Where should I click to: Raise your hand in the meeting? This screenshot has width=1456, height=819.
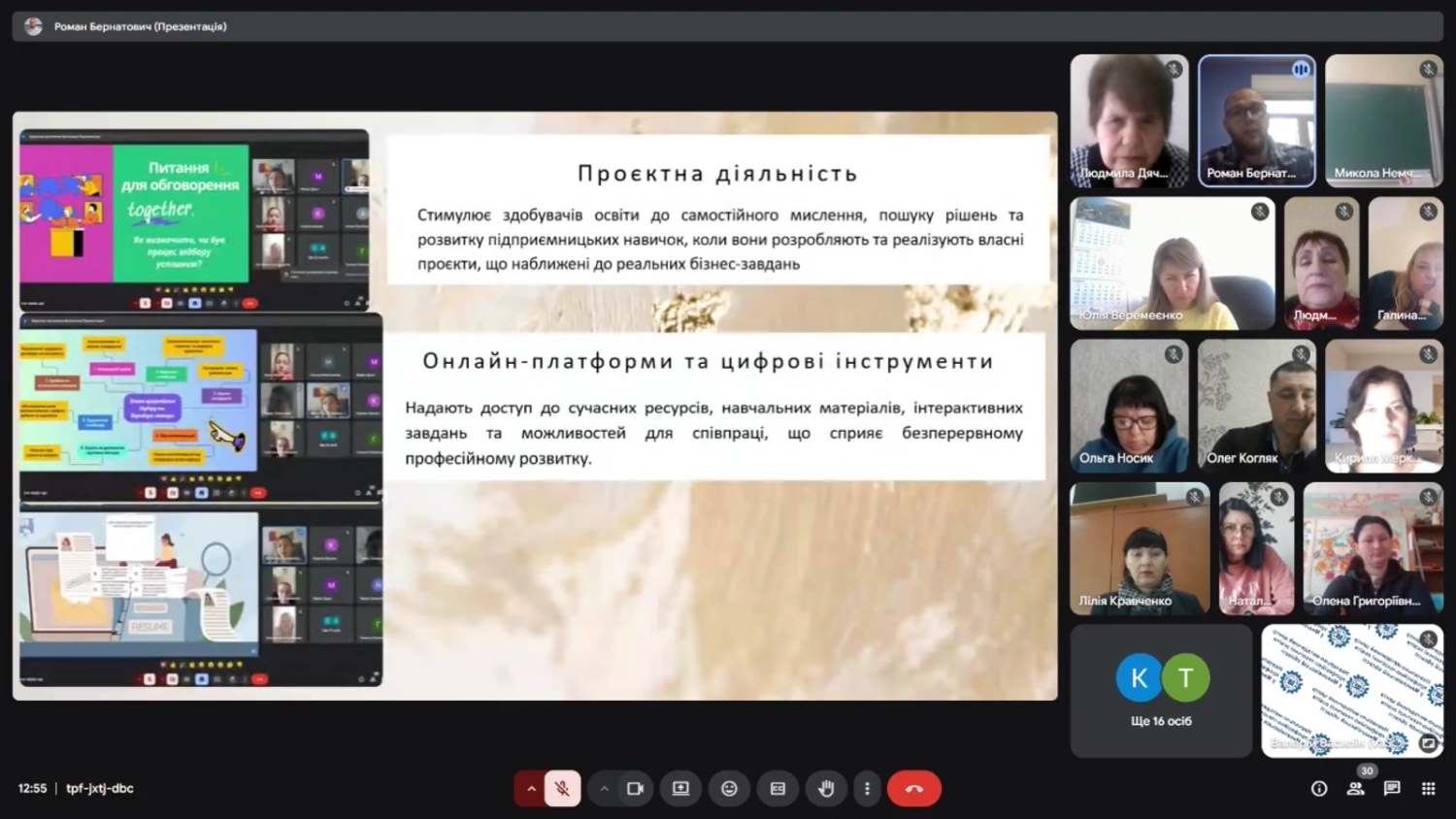(826, 789)
